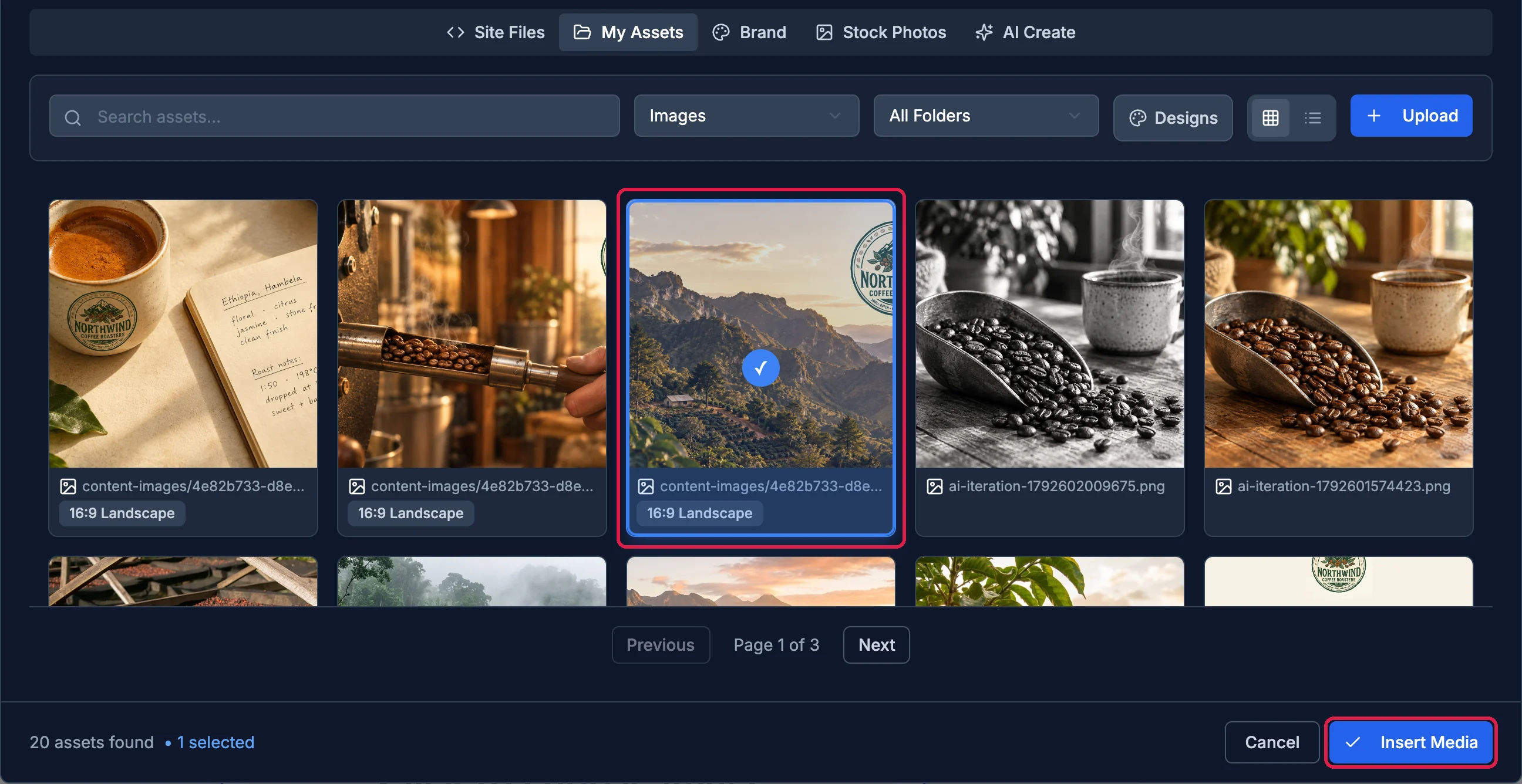
Task: Click file name ai-iteration-1792601574423.png
Action: click(x=1343, y=486)
